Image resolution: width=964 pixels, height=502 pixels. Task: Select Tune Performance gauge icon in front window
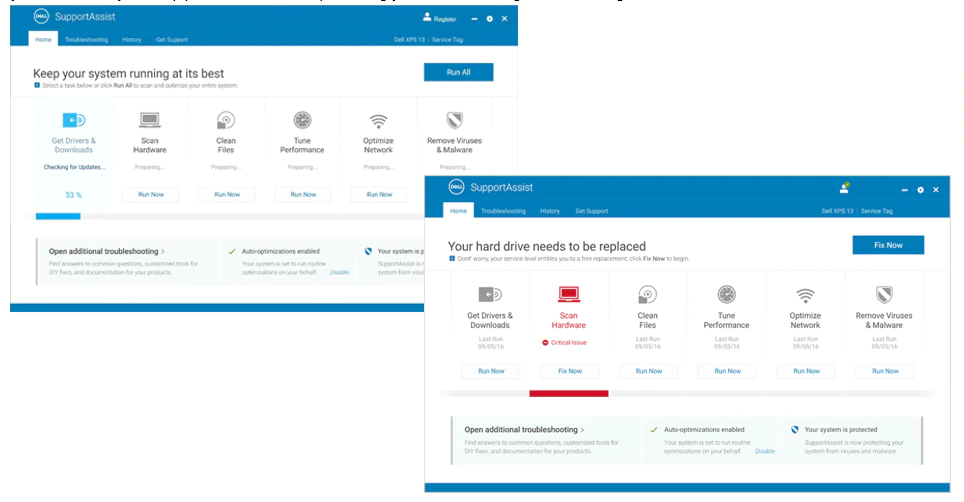click(727, 295)
